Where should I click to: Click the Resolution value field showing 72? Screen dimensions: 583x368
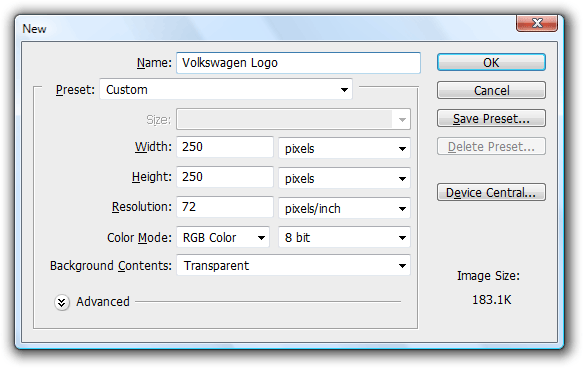click(x=225, y=207)
